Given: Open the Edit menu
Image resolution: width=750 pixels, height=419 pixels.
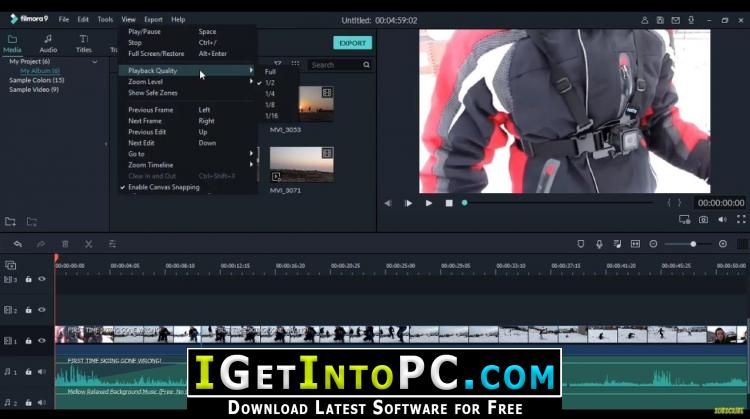Looking at the screenshot, I should [x=83, y=20].
